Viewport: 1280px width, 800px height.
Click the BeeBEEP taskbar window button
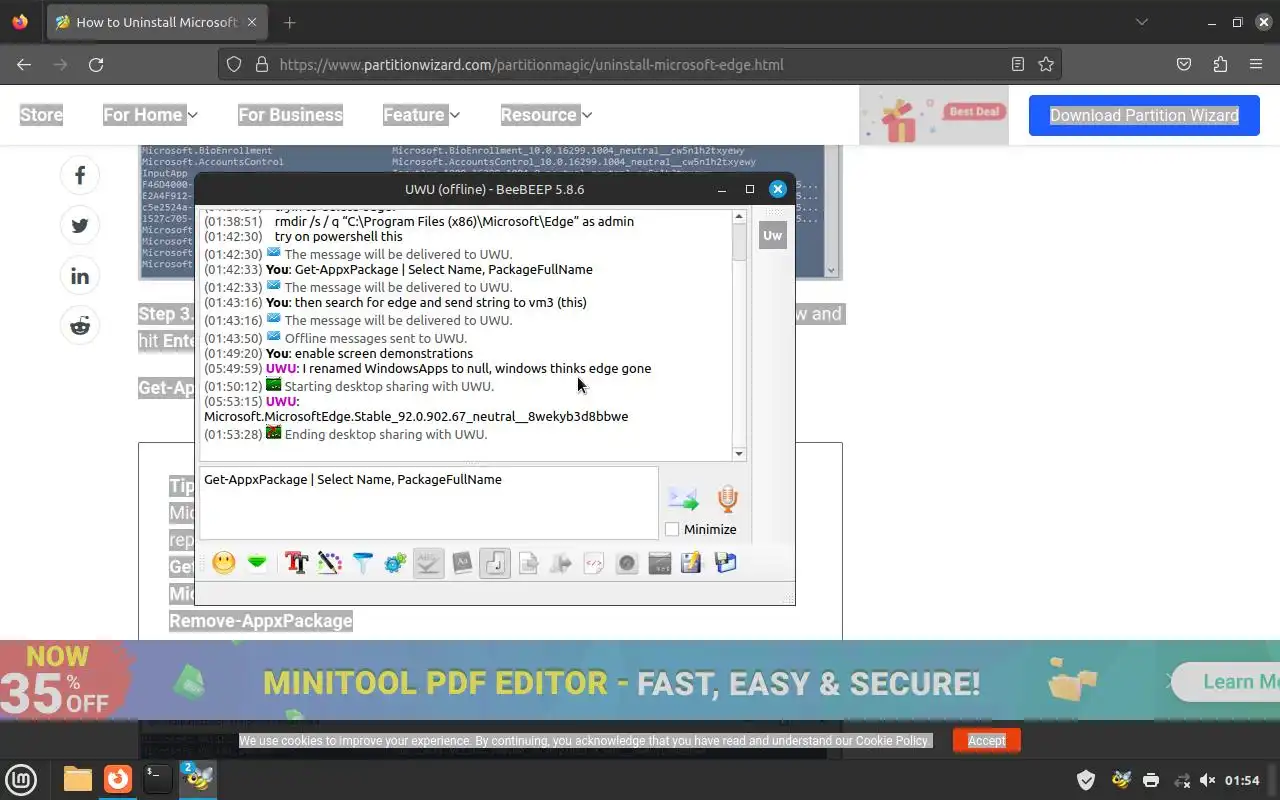click(x=198, y=779)
